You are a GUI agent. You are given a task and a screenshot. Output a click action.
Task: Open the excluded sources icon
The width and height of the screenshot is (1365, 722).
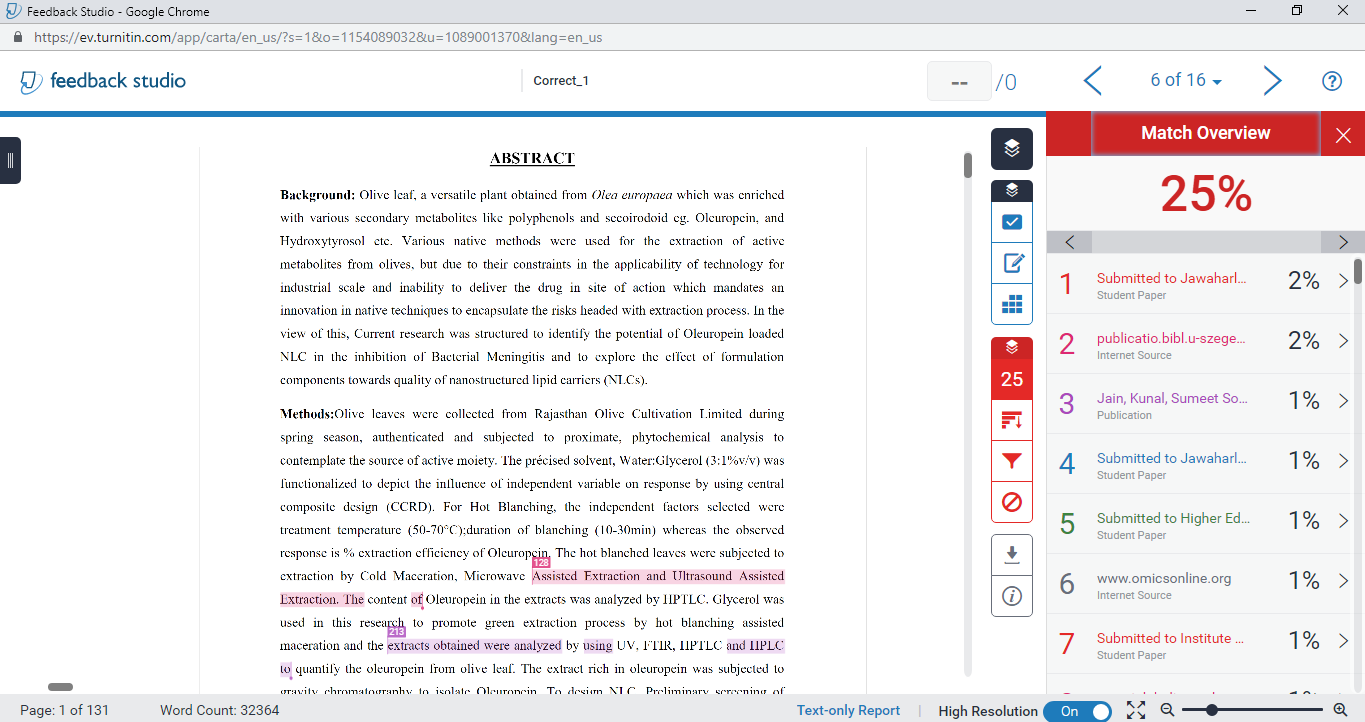click(1011, 502)
